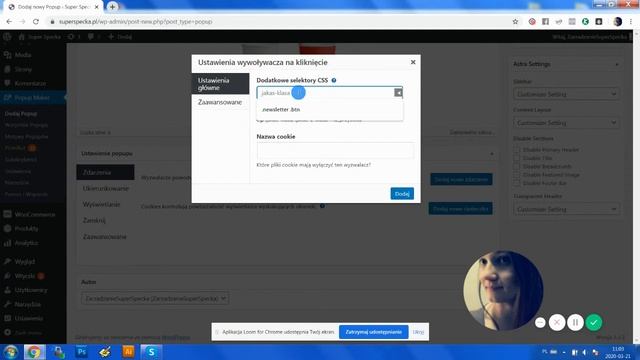
Task: Select the Ukierunkowane settings tab
Action: pos(105,189)
